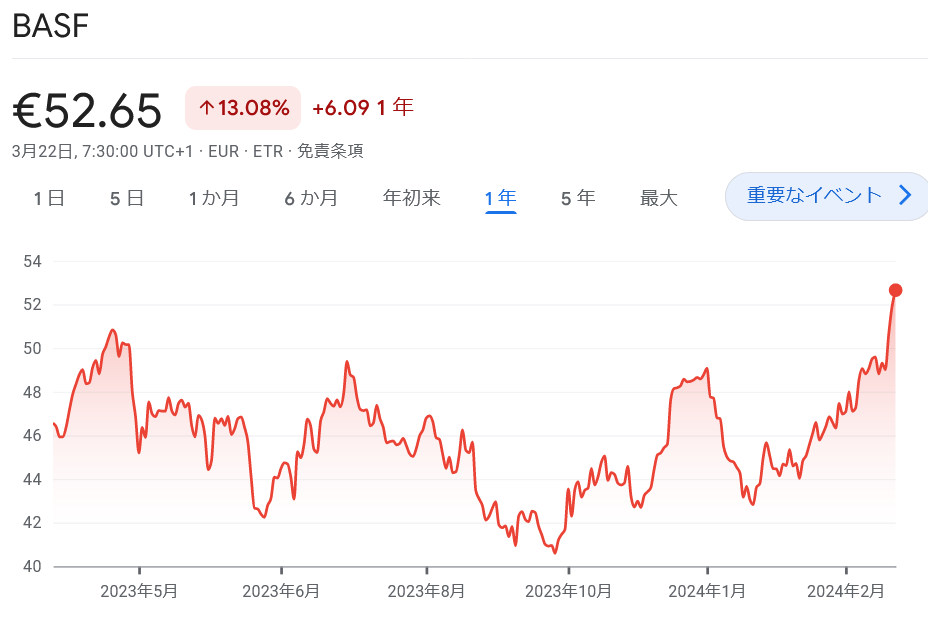The width and height of the screenshot is (928, 624).
Task: Show the 最大 full history range
Action: coord(659,198)
